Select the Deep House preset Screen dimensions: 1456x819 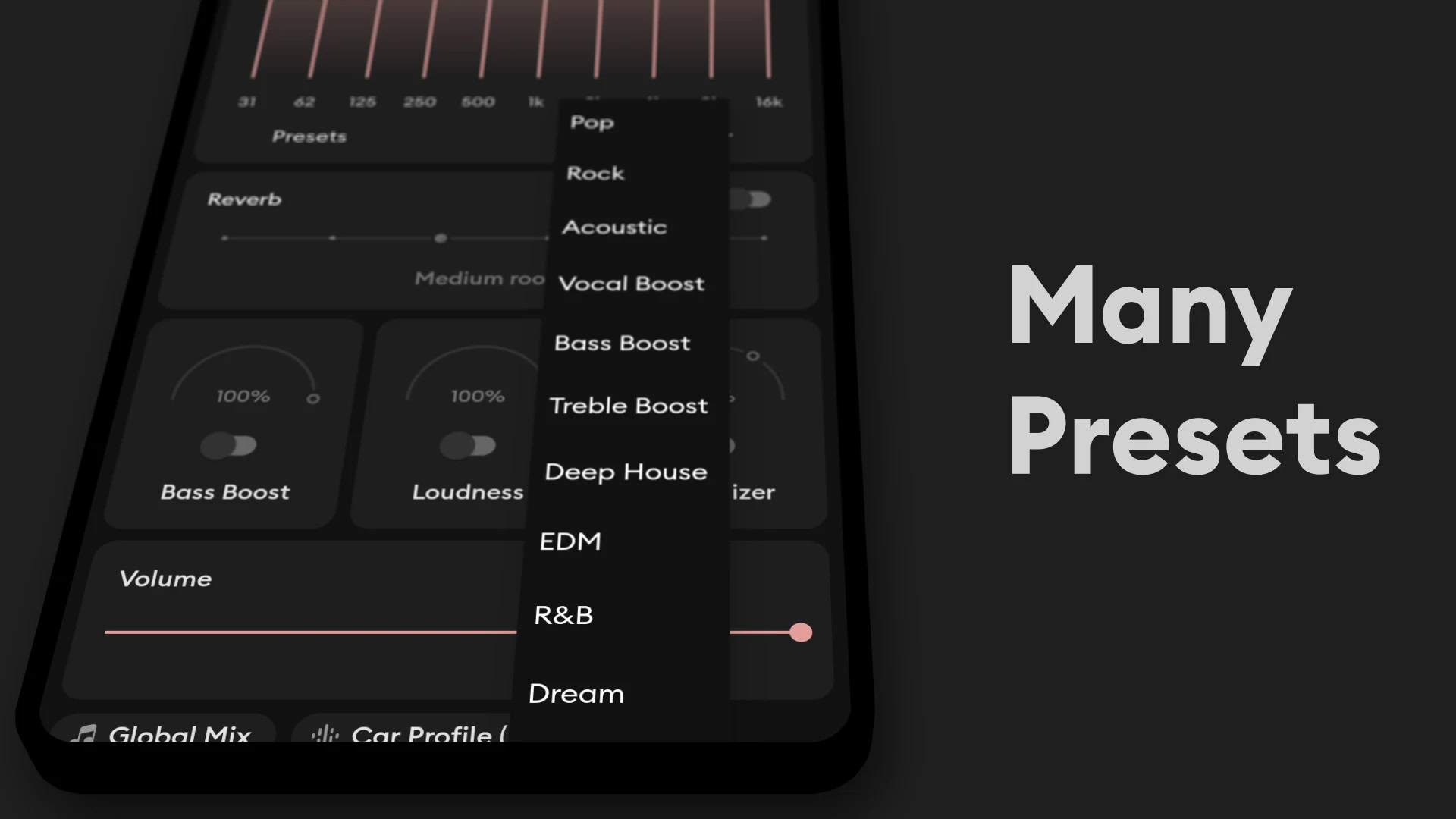tap(626, 471)
